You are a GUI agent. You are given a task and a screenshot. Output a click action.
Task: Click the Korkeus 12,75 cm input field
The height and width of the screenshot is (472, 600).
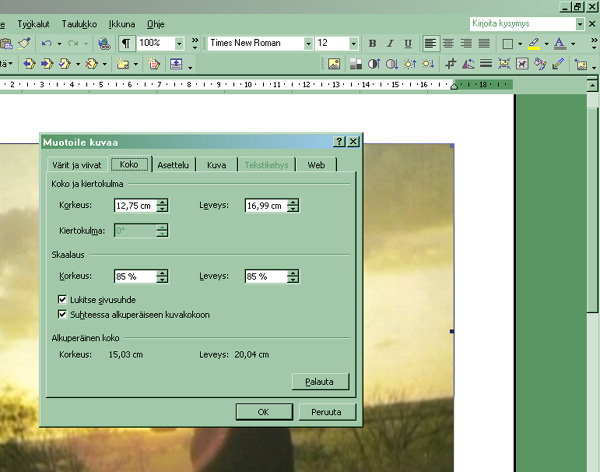134,206
